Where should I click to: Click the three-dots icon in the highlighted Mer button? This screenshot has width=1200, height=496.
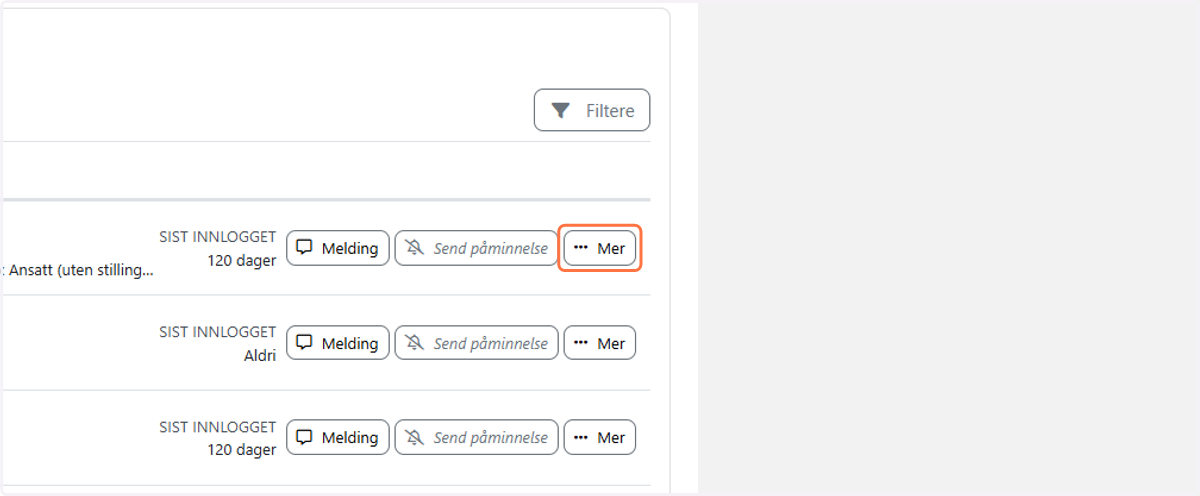click(581, 247)
